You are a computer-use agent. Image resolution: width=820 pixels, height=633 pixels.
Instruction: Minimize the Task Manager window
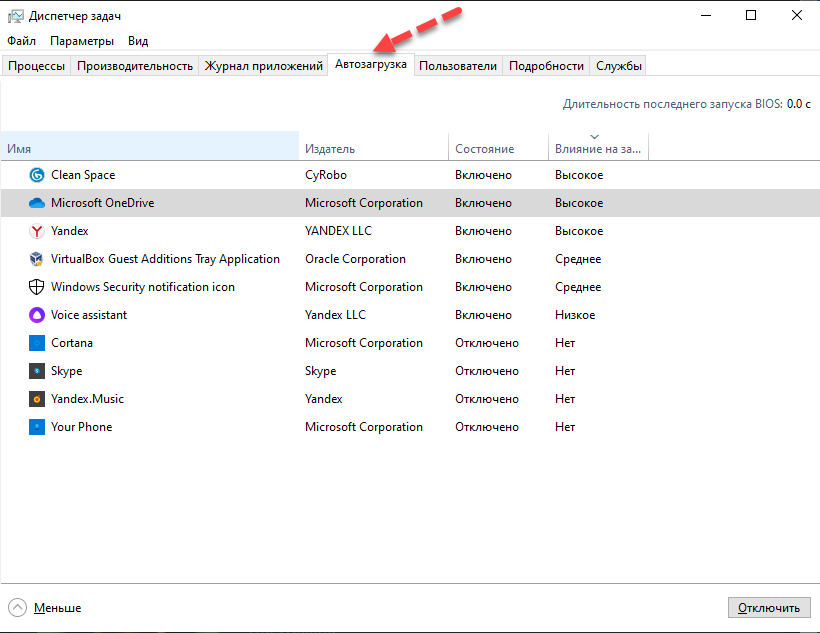pos(706,15)
